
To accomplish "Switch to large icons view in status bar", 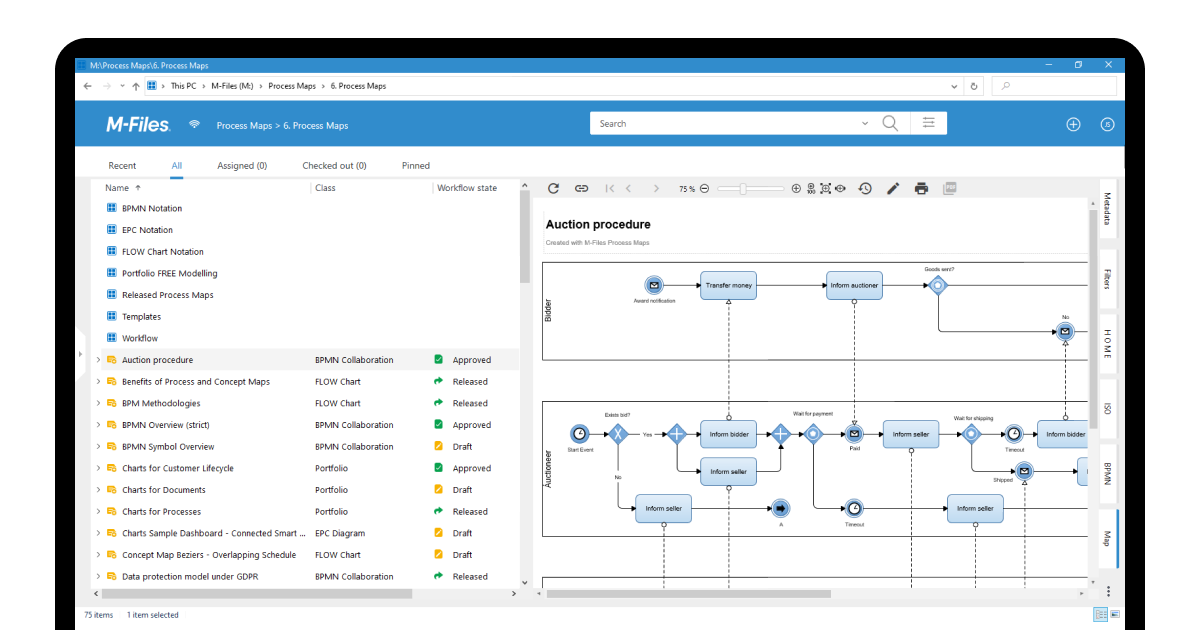I will [x=1115, y=614].
